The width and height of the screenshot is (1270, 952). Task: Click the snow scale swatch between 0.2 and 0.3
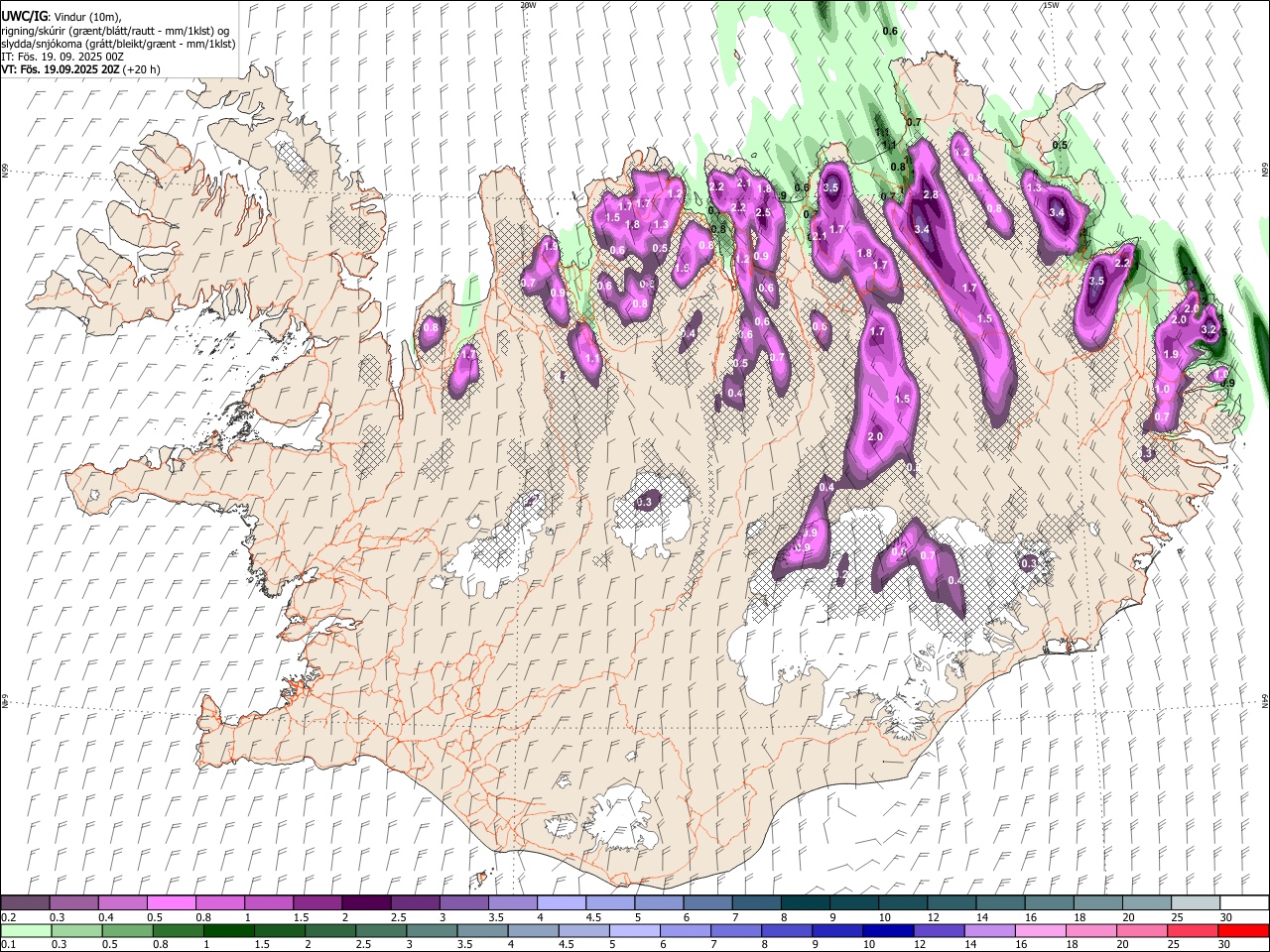coord(25,903)
